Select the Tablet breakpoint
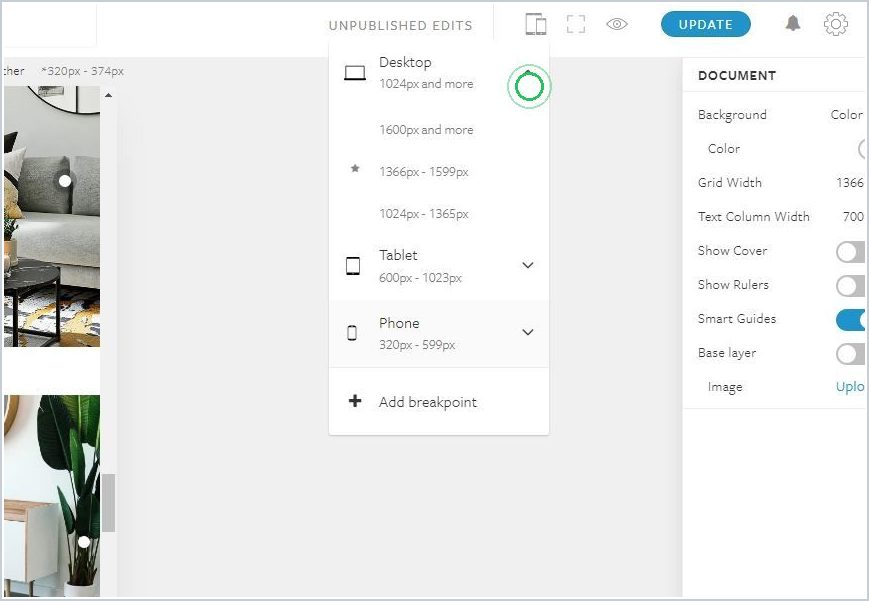This screenshot has width=869, height=601. pos(439,266)
